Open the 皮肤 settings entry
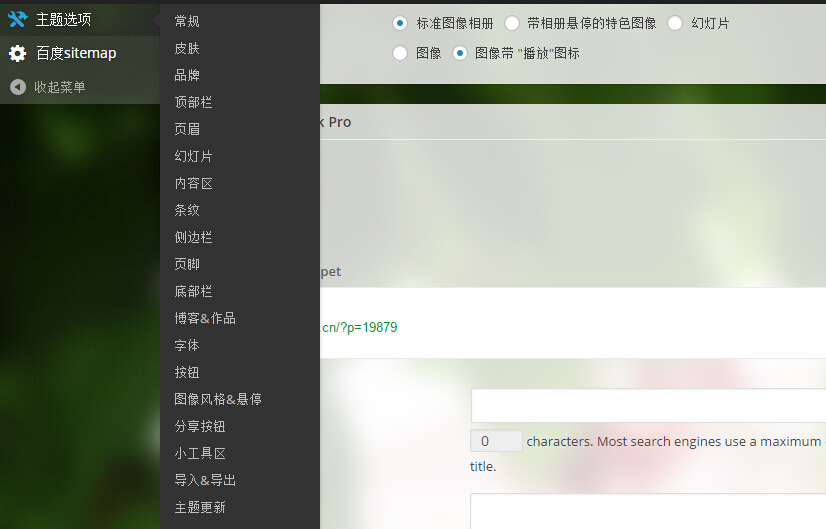This screenshot has width=826, height=529. [x=187, y=48]
